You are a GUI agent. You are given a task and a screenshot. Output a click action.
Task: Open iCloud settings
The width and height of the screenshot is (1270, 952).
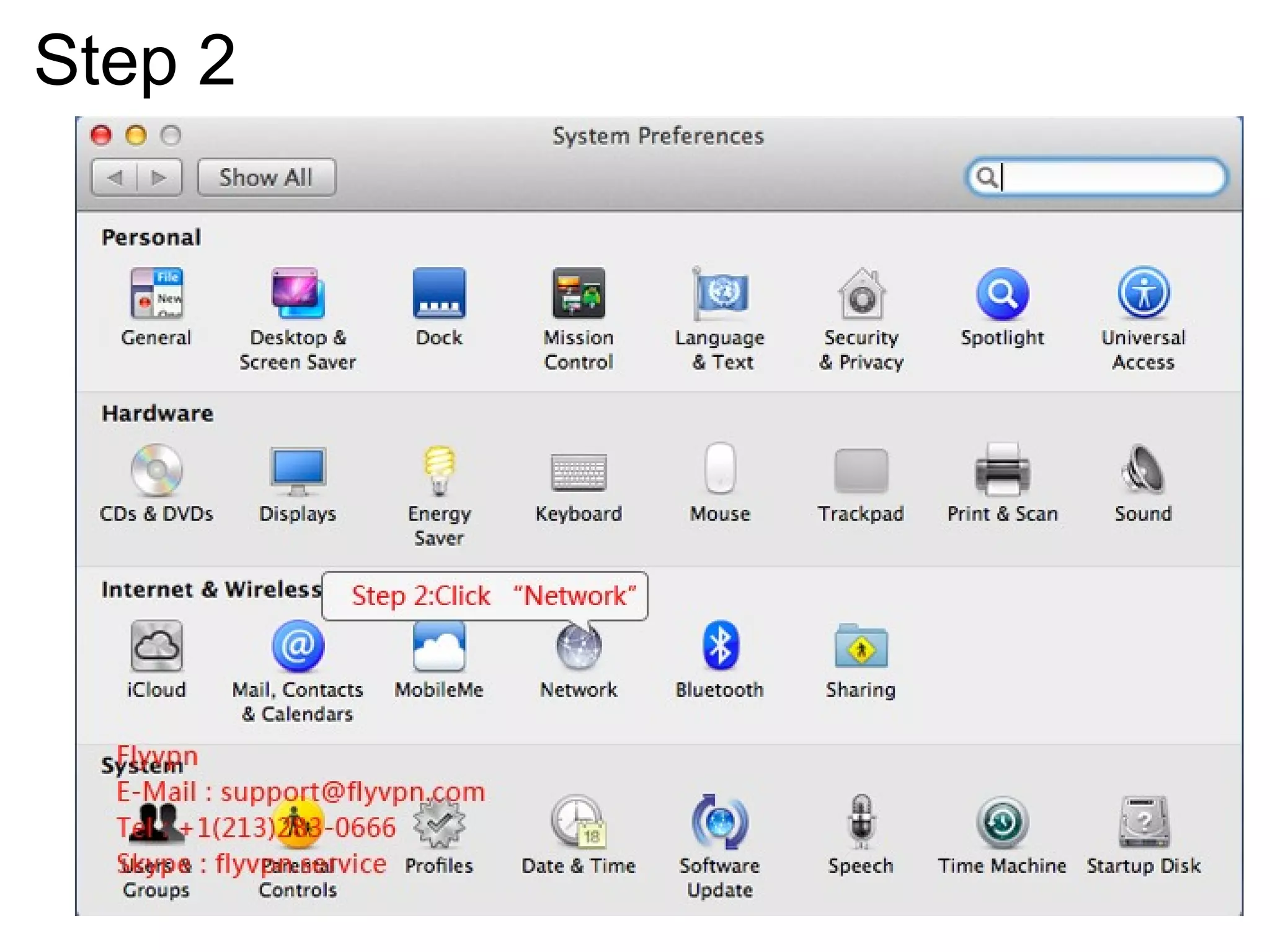[156, 646]
